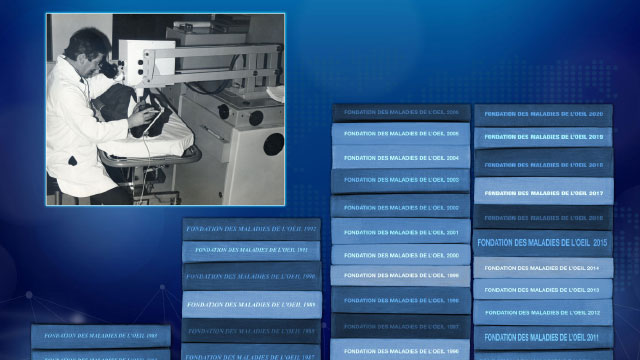The width and height of the screenshot is (640, 360).
Task: Select the 1991 italic volume
Action: 251,251
